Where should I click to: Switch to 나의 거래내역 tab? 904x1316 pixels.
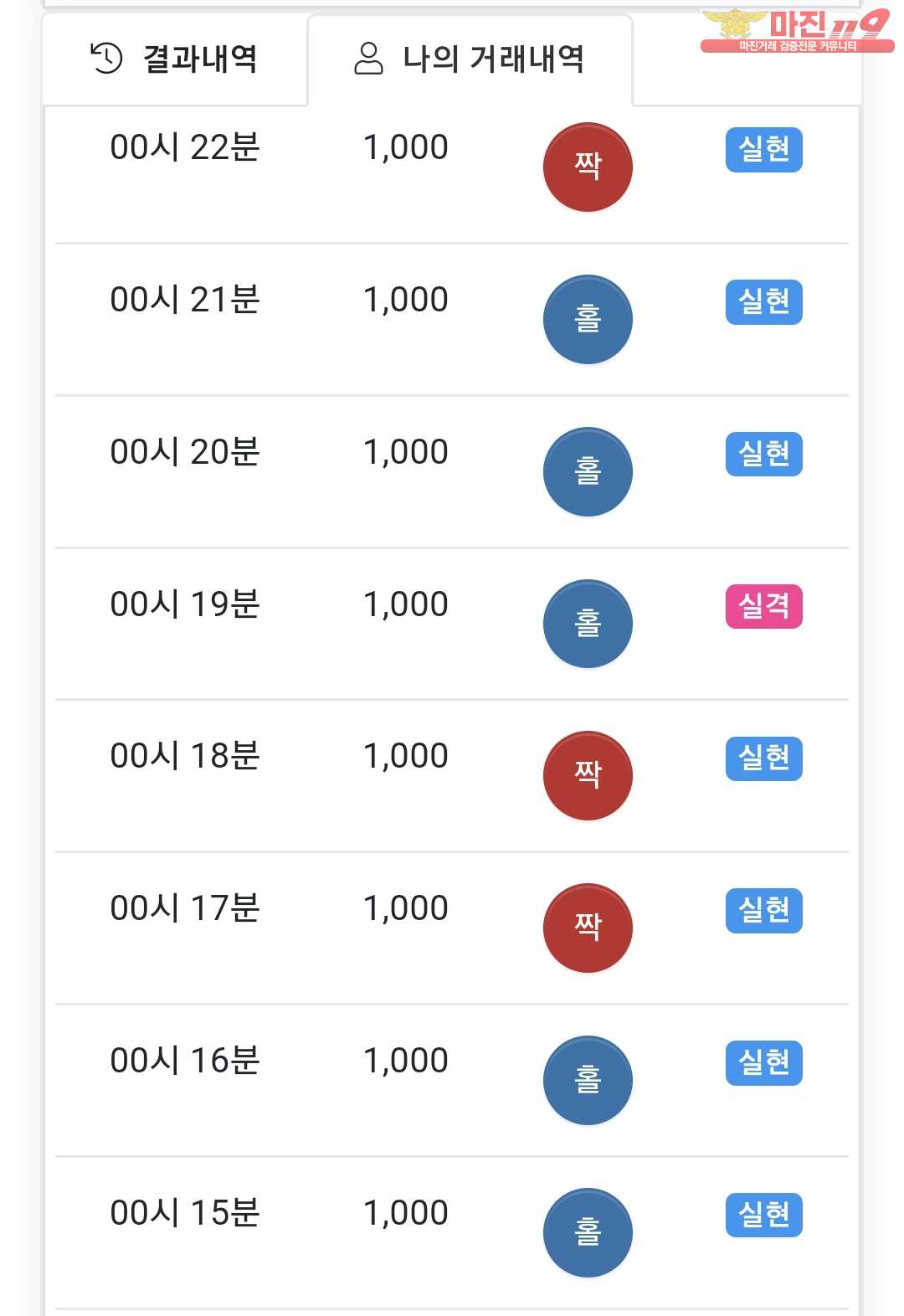coord(470,59)
